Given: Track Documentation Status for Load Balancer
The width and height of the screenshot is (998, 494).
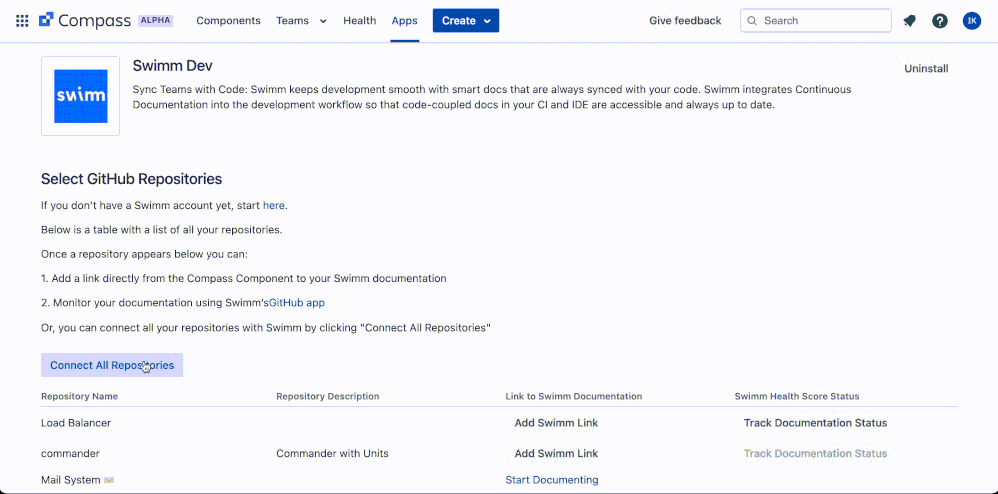Looking at the screenshot, I should [x=815, y=423].
